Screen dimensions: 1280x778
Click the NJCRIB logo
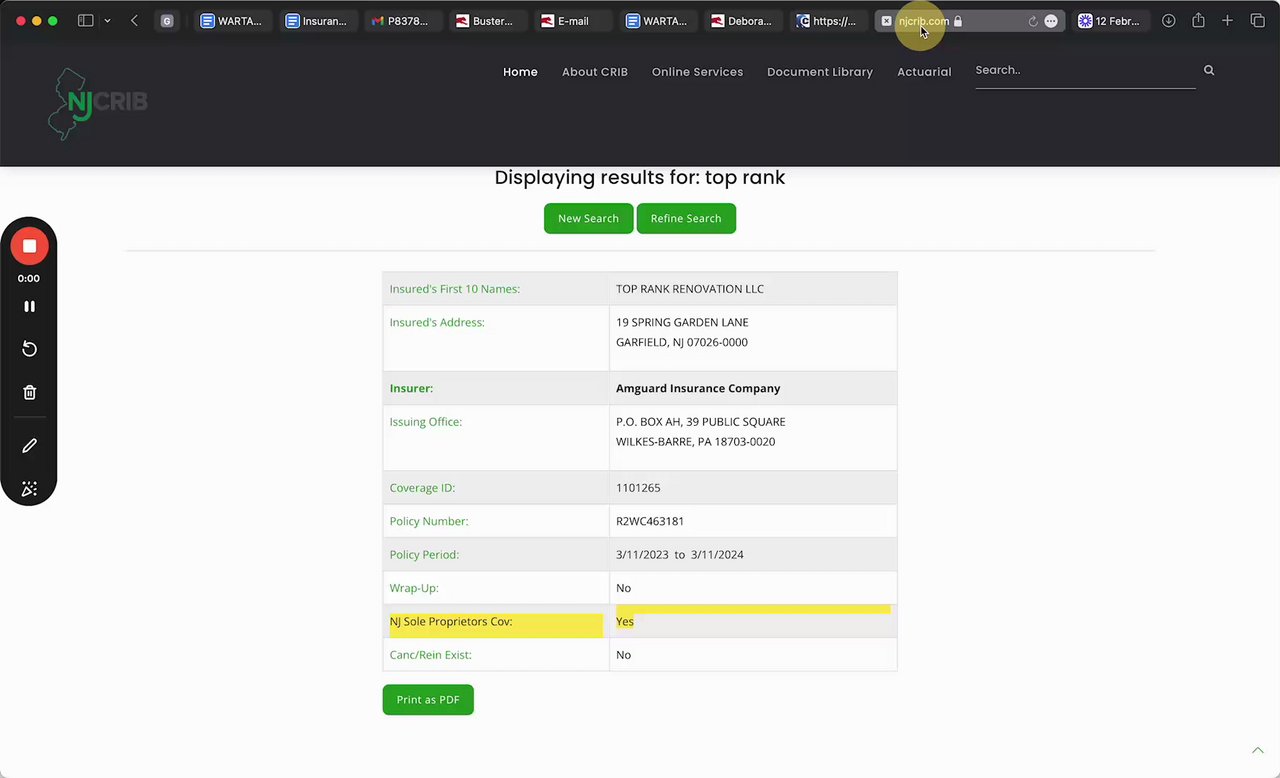coord(97,104)
